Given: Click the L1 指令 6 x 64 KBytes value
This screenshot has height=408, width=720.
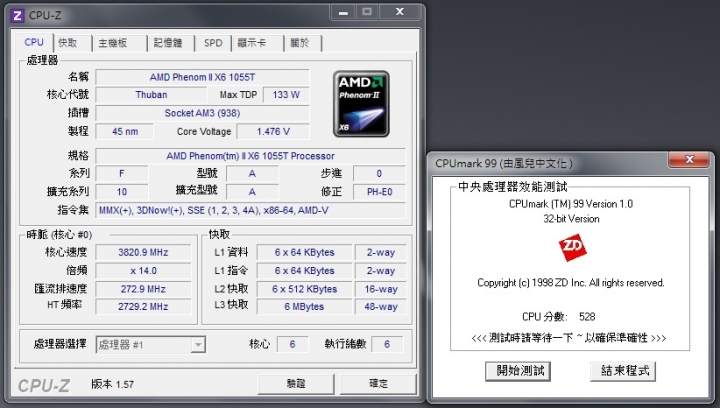Looking at the screenshot, I should (304, 271).
